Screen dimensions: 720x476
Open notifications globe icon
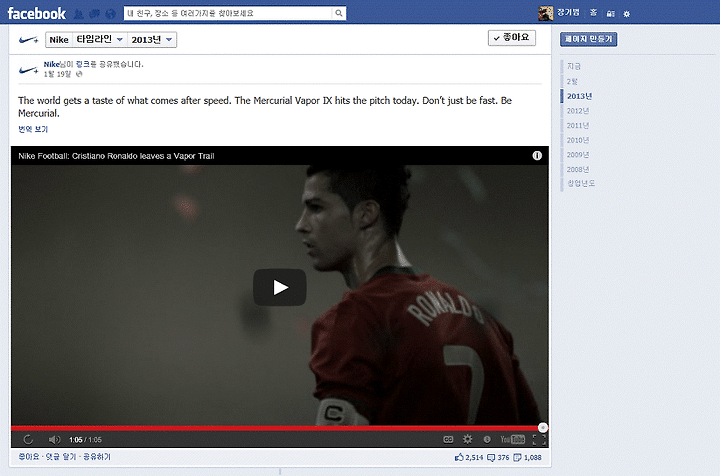110,14
